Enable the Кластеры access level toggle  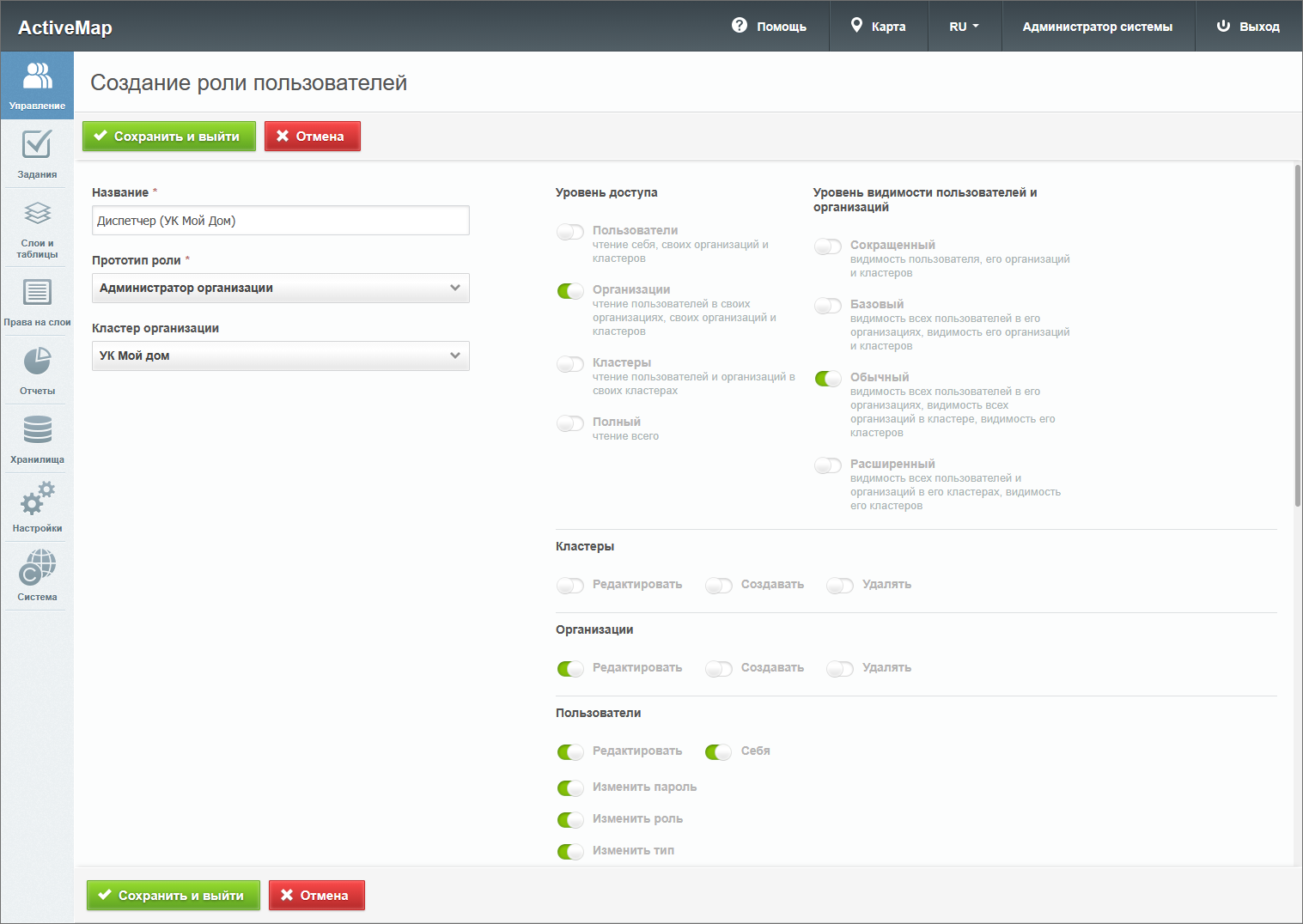coord(570,364)
